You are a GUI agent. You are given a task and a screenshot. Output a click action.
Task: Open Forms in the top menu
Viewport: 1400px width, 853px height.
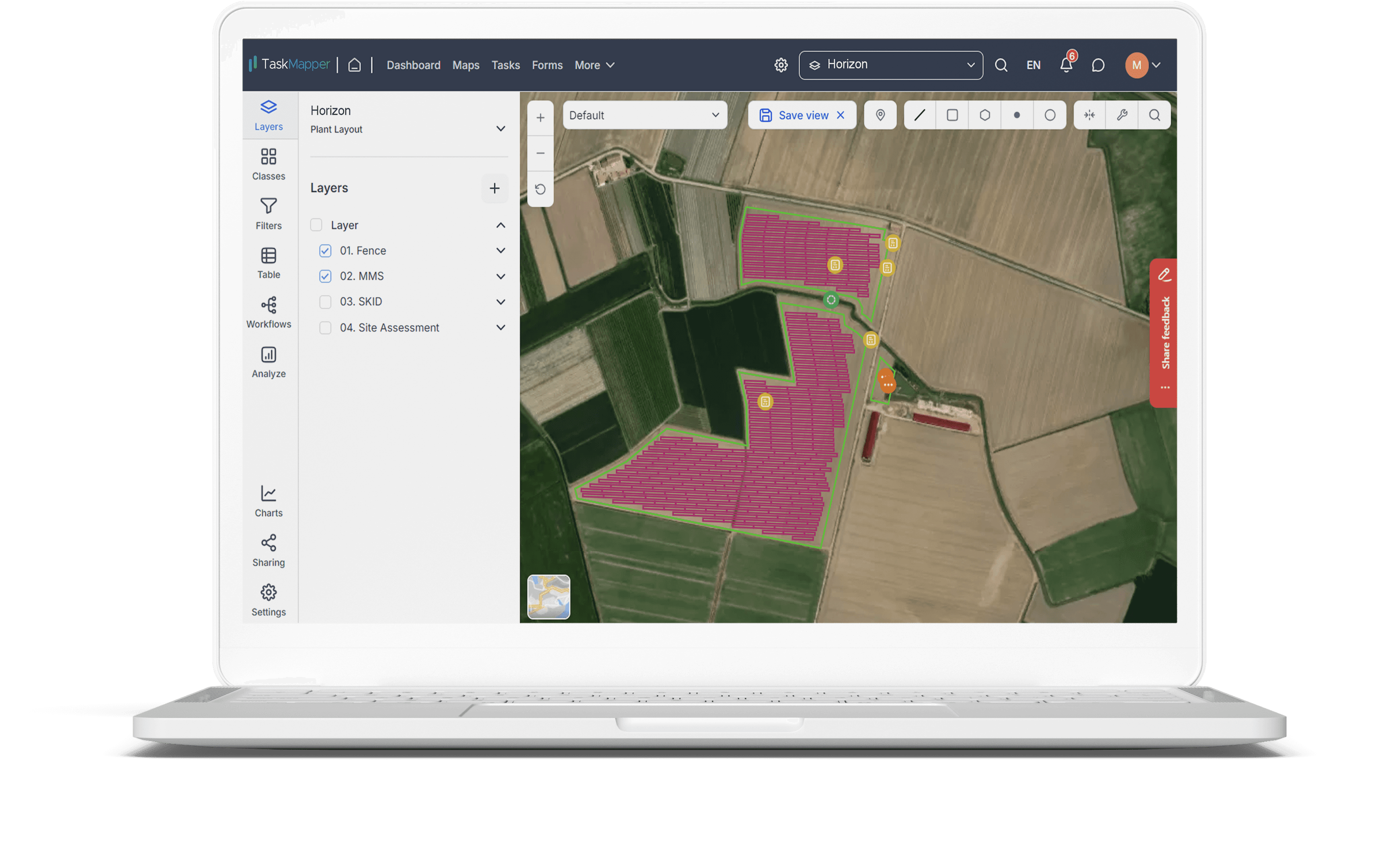(547, 65)
